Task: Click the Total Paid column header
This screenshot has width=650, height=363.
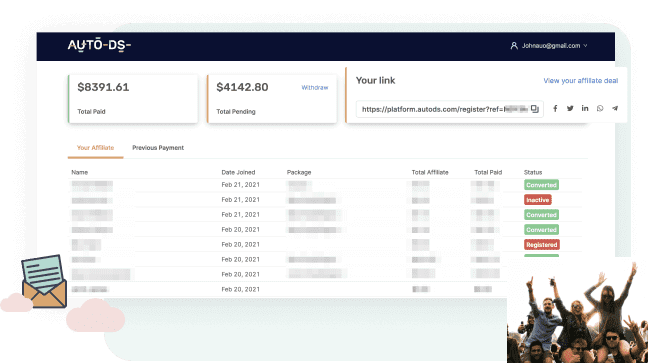Action: click(488, 172)
